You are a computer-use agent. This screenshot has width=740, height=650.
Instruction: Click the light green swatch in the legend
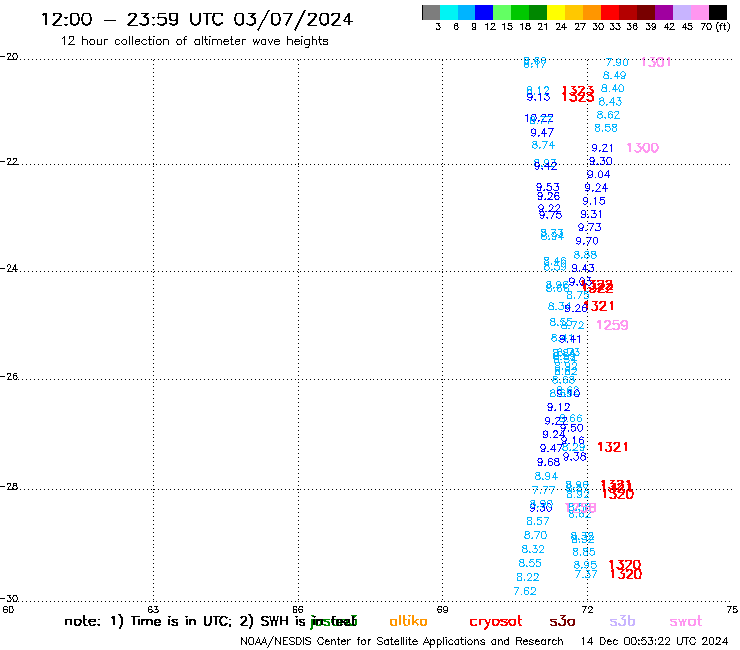coord(502,12)
